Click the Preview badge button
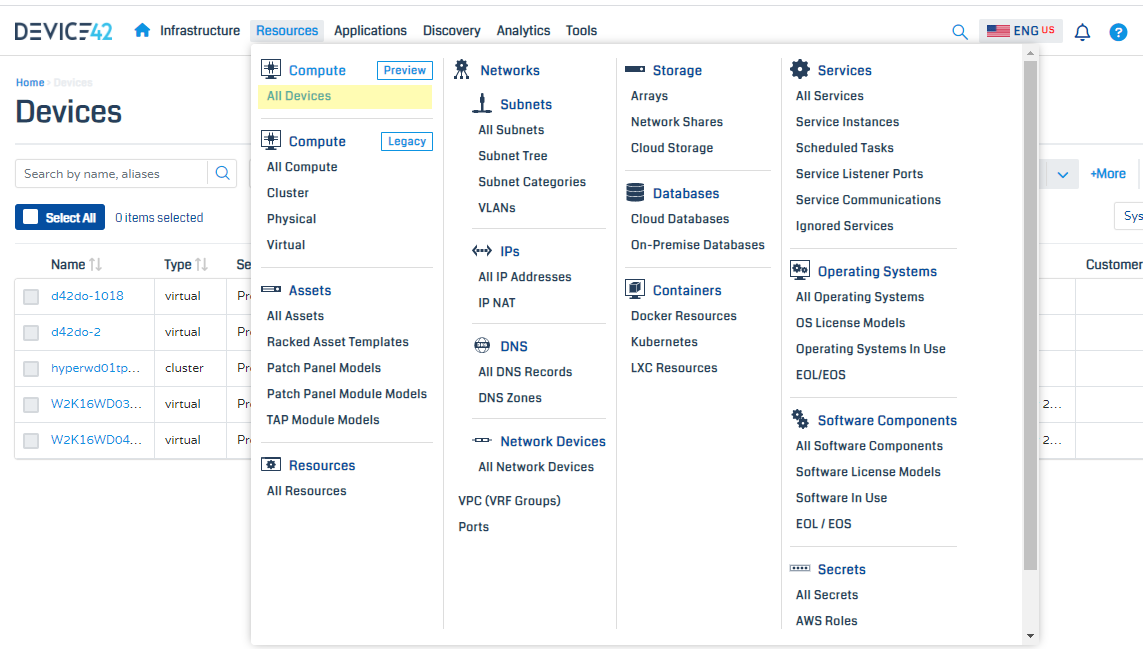1143x649 pixels. tap(405, 70)
